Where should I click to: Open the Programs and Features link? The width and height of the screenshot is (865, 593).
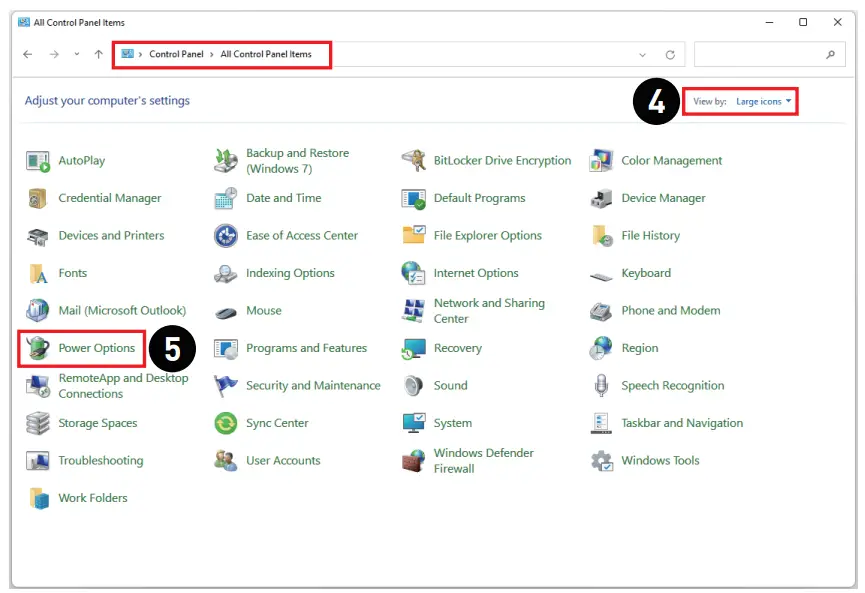pos(306,348)
